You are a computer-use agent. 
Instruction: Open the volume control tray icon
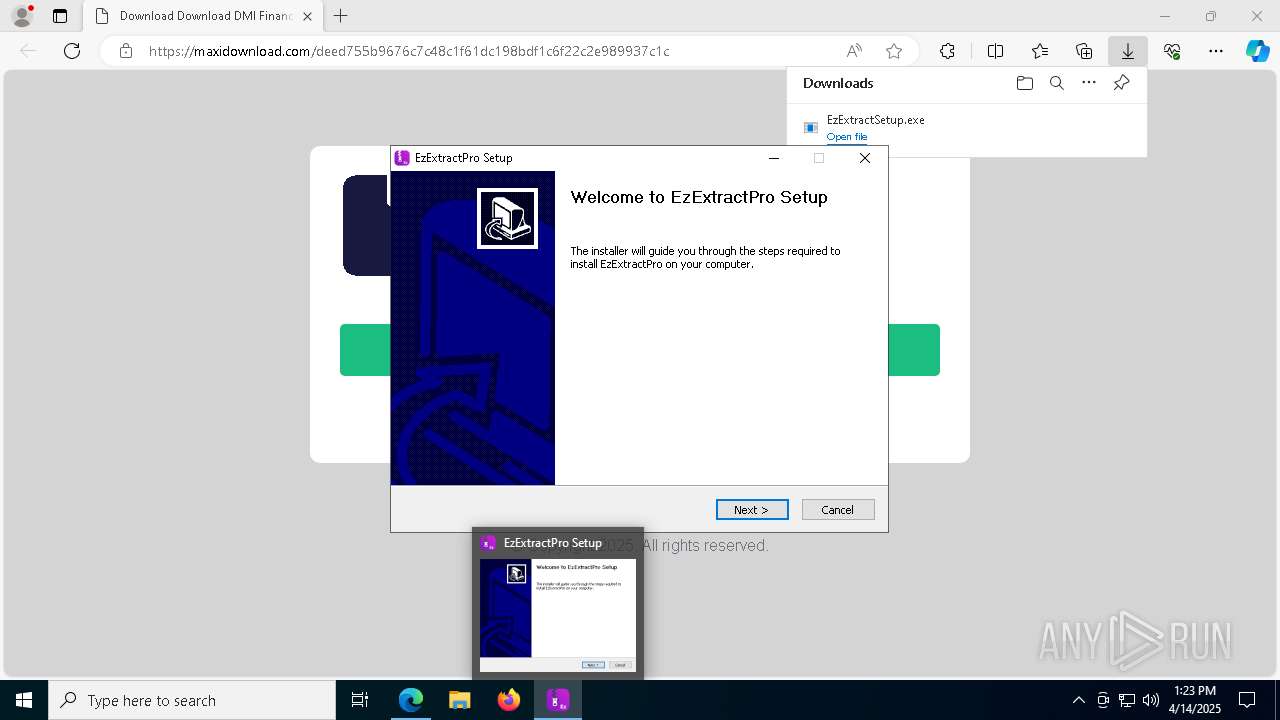(1151, 700)
